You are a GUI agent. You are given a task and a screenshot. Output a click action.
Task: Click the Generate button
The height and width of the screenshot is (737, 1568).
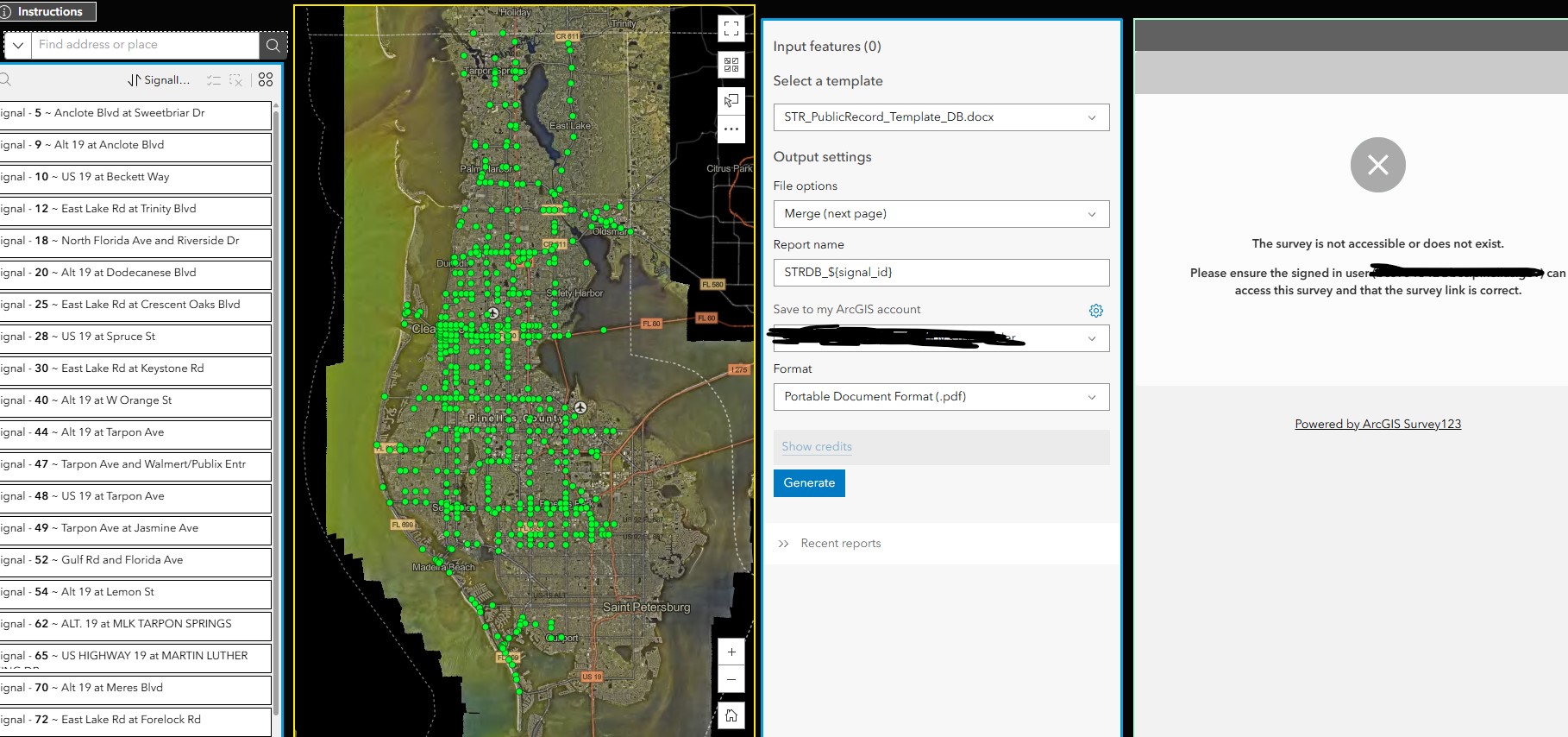[809, 483]
